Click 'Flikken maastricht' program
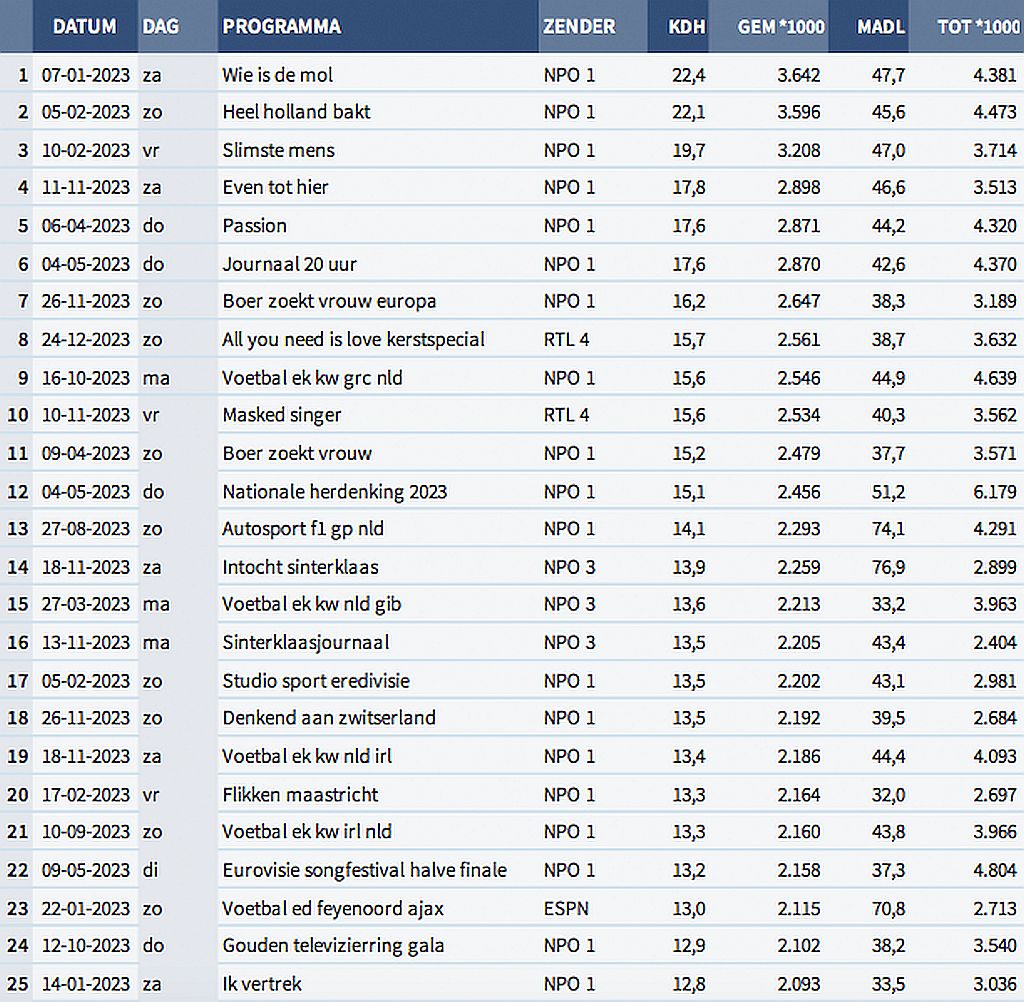The height and width of the screenshot is (1002, 1024). 300,795
